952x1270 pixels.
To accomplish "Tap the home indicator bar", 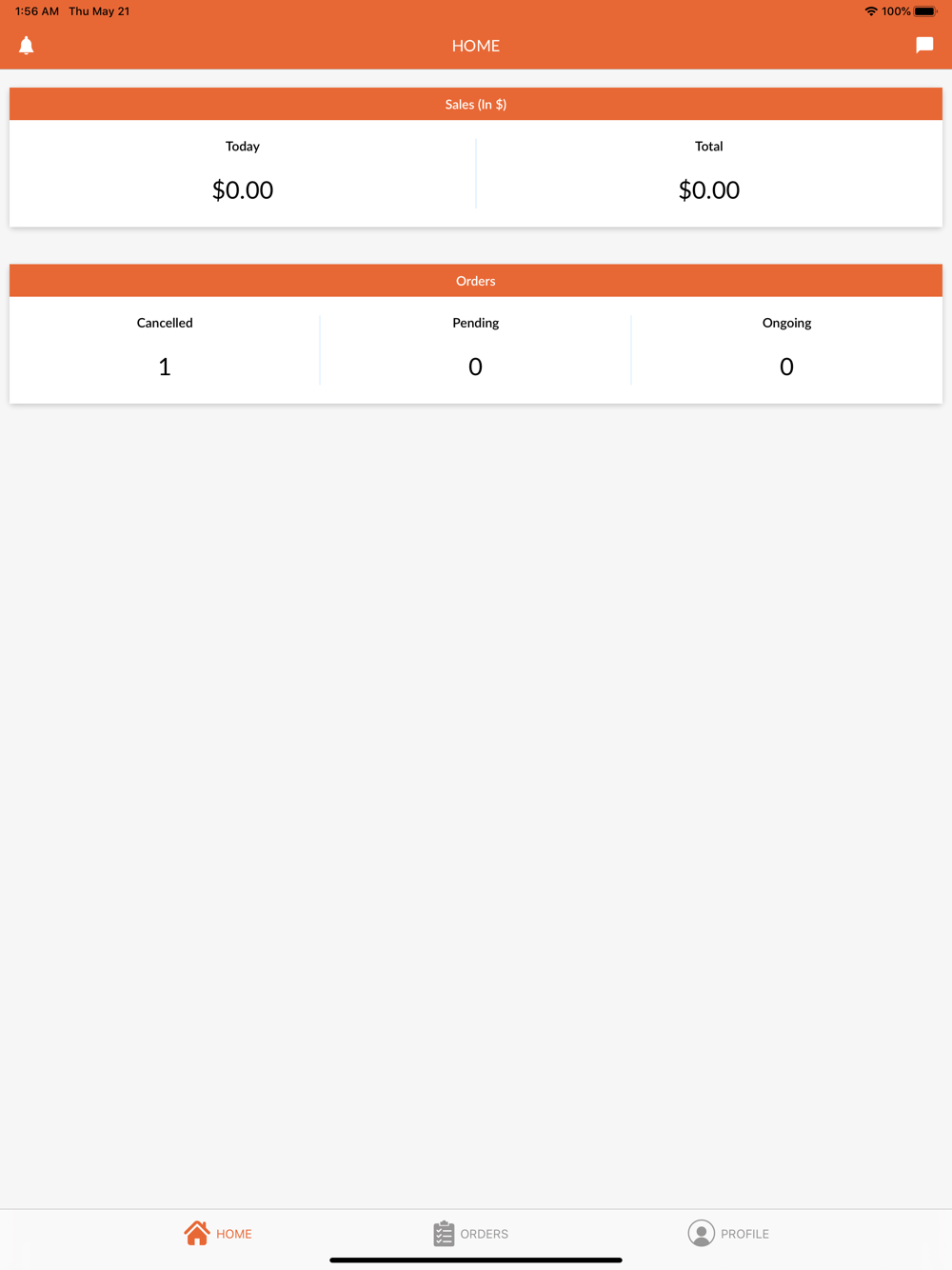I will [x=476, y=1260].
